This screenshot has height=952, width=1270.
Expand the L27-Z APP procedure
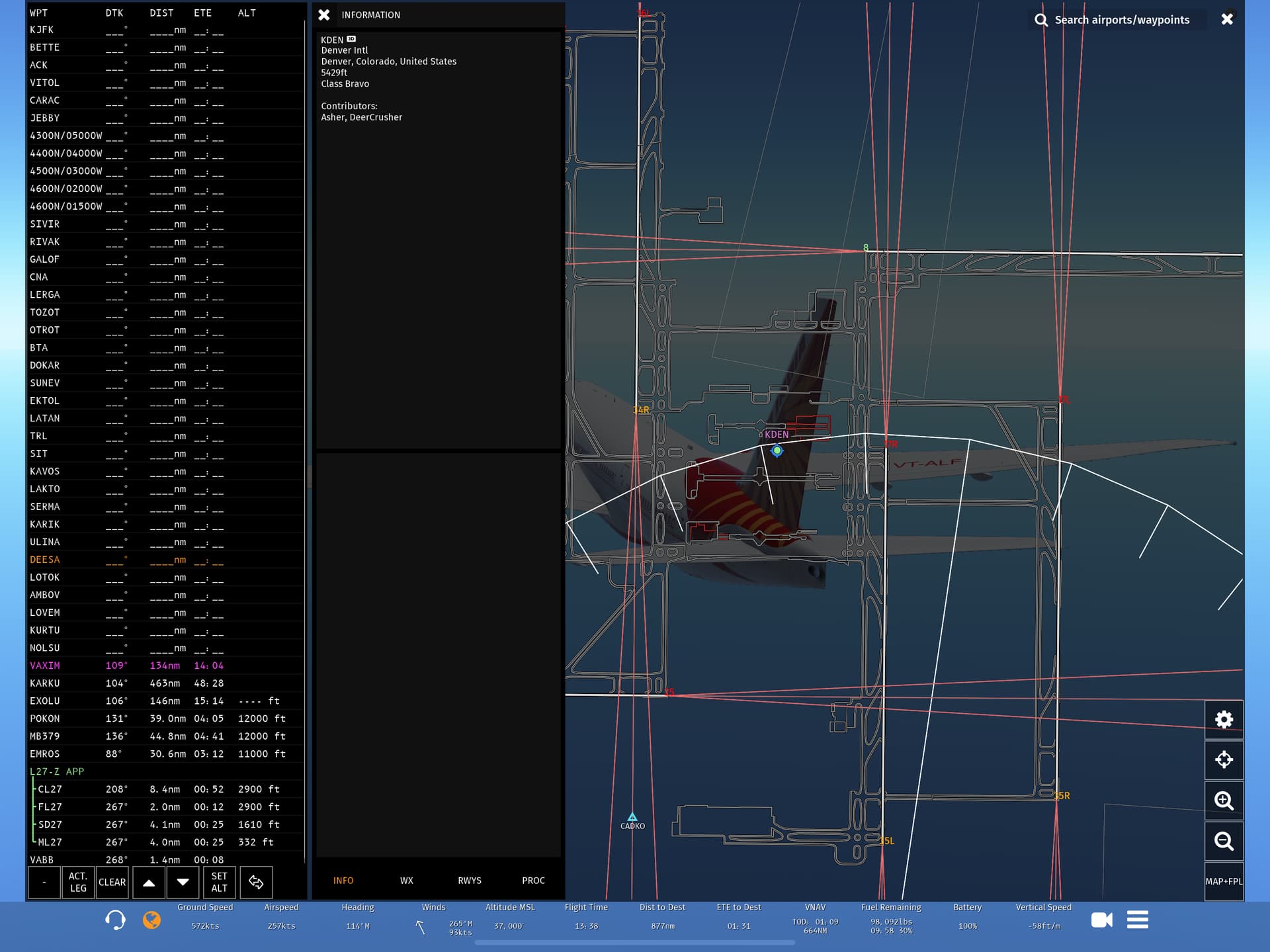(x=57, y=771)
